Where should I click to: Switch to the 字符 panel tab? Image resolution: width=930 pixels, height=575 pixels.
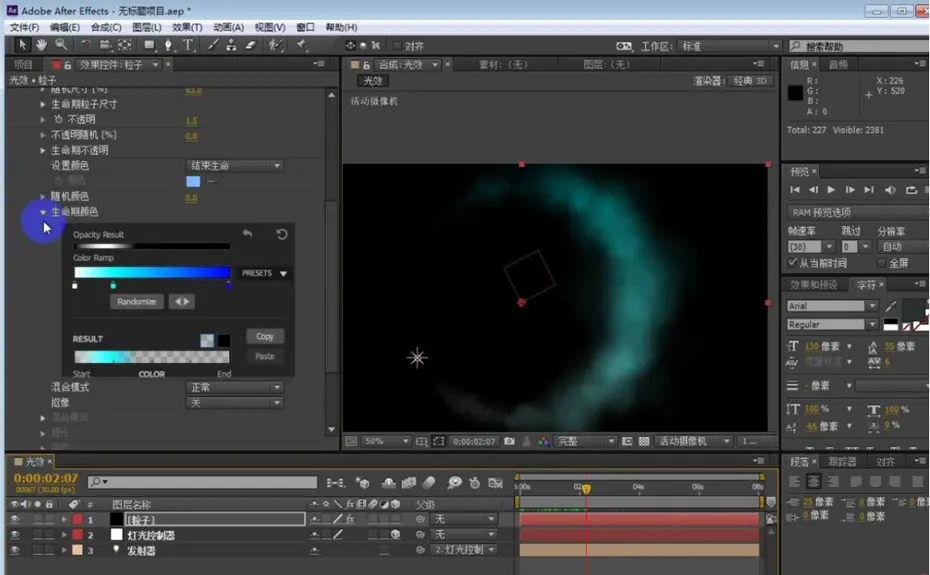click(866, 285)
